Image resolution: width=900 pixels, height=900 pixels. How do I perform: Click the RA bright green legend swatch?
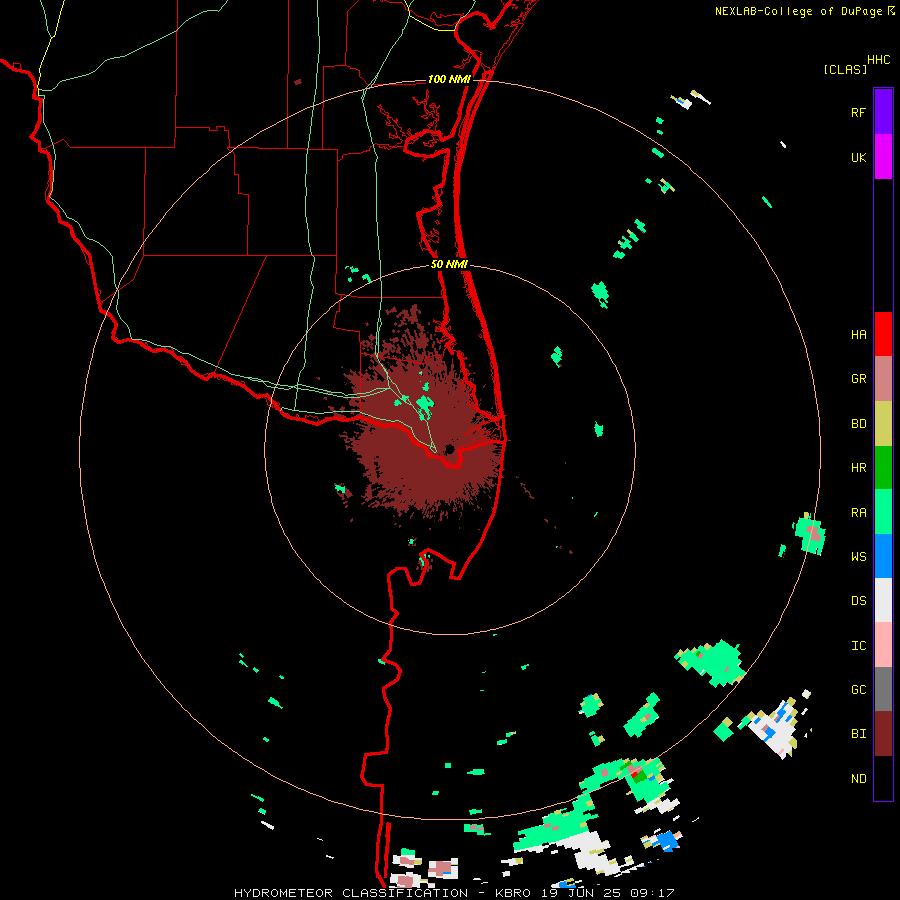click(883, 512)
